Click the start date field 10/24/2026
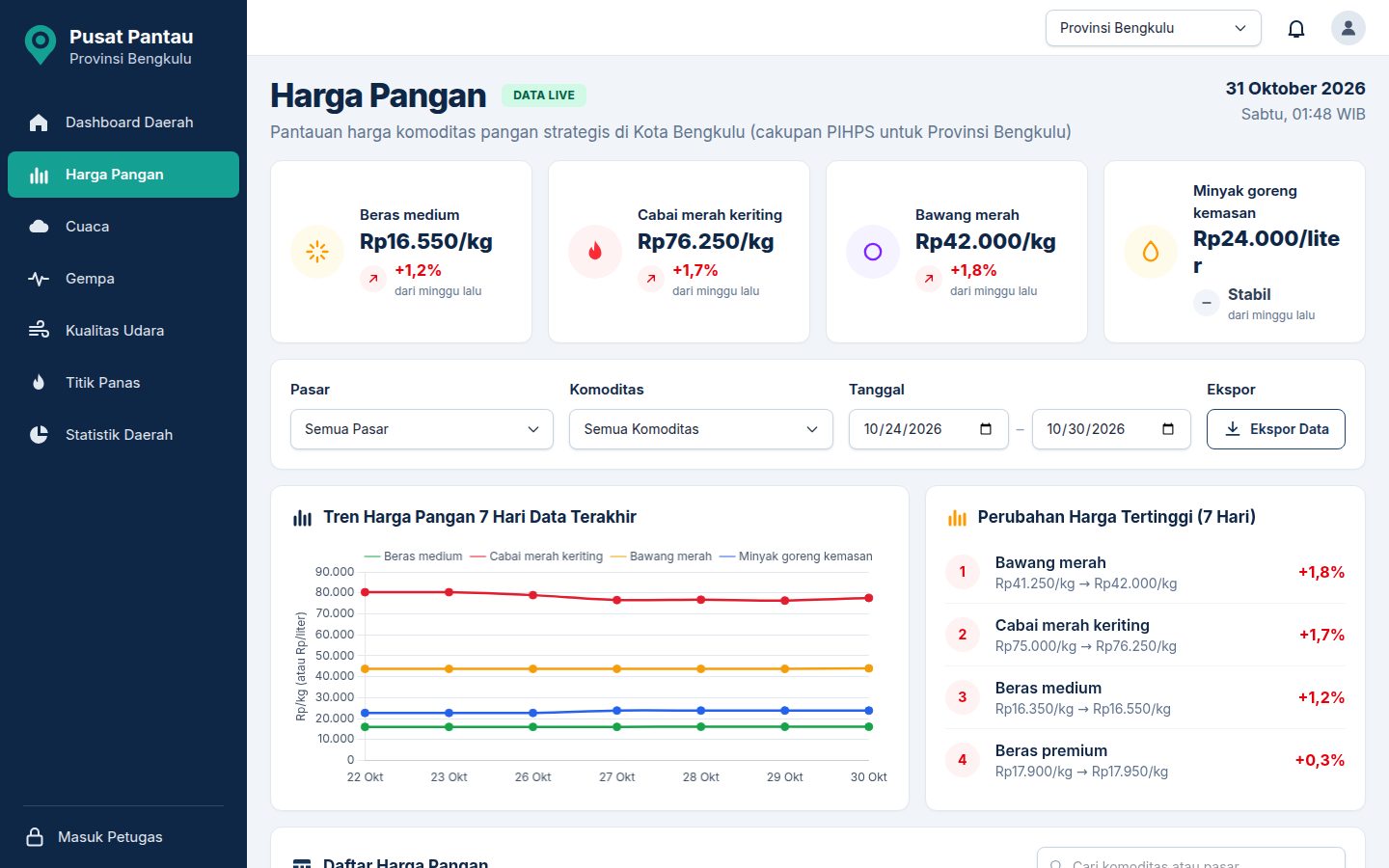 (929, 429)
